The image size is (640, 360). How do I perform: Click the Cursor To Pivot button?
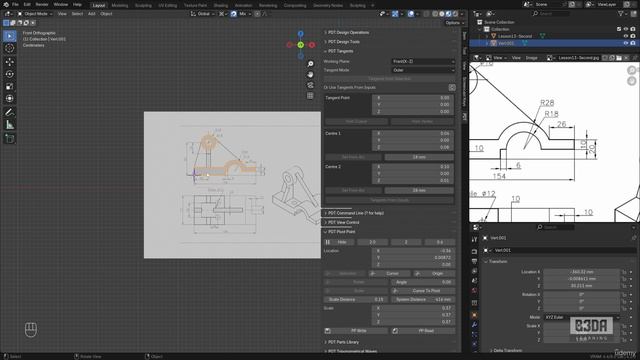point(423,291)
